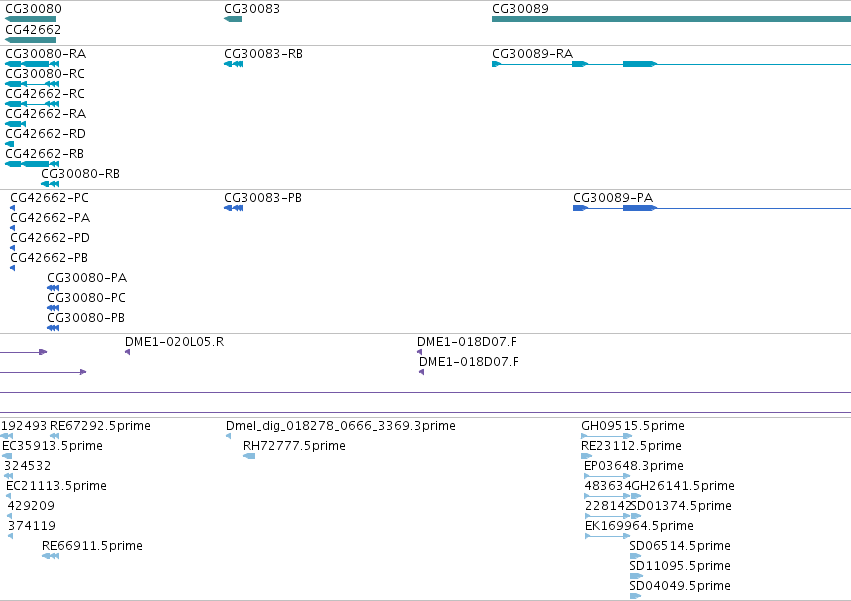Select protein CG42662-PA

50,218
